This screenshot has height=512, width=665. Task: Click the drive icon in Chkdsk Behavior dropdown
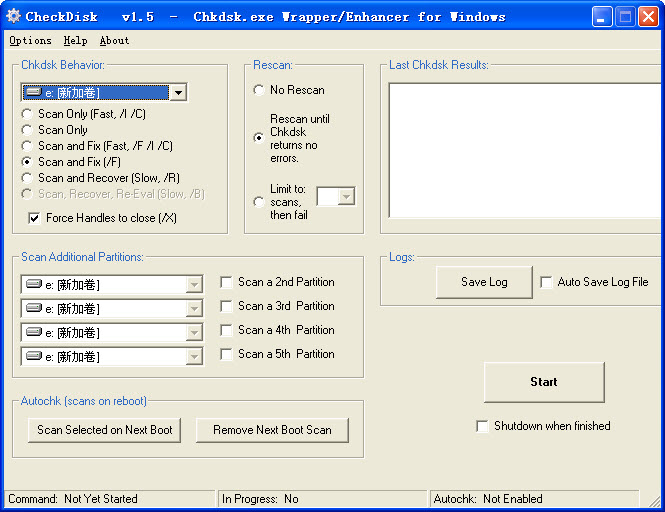tap(33, 92)
